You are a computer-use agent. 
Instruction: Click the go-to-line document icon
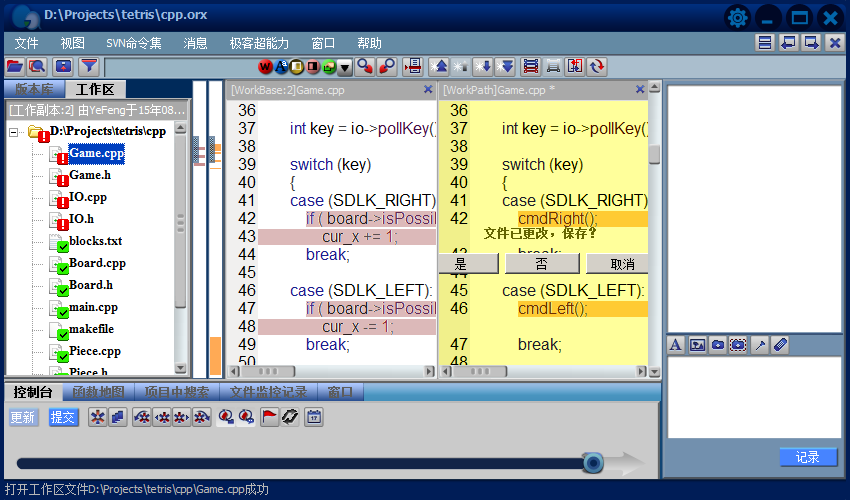point(413,67)
